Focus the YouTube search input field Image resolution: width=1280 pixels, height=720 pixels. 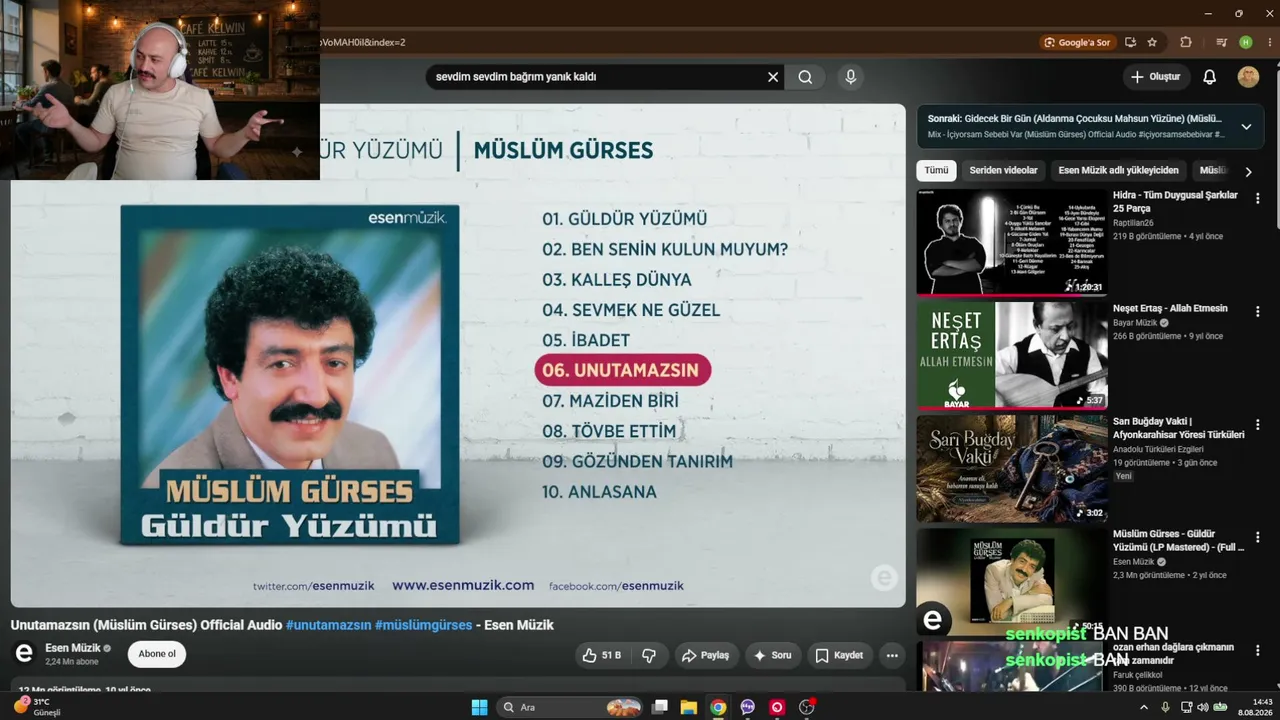[597, 77]
